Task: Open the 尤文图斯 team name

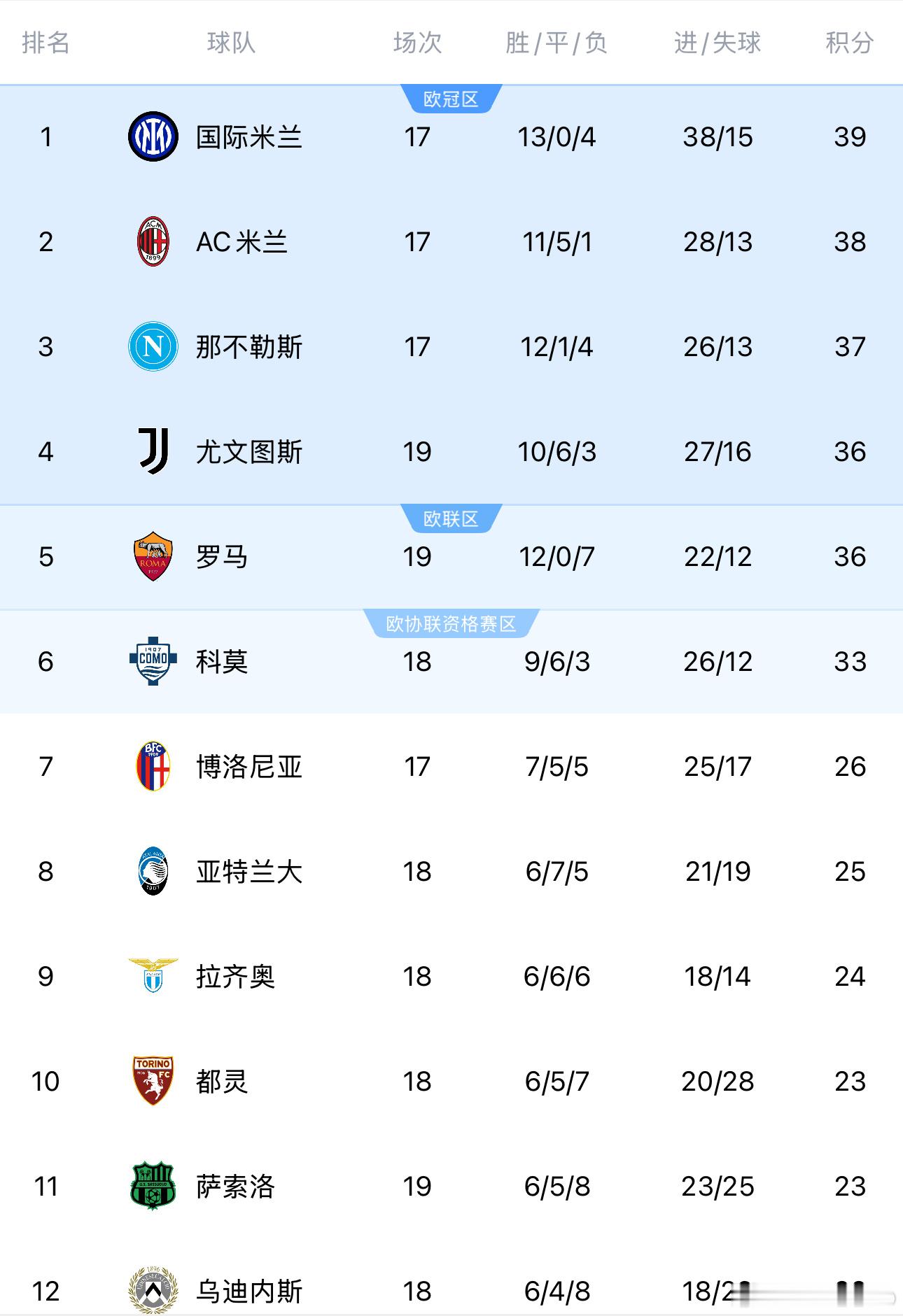Action: pyautogui.click(x=248, y=452)
